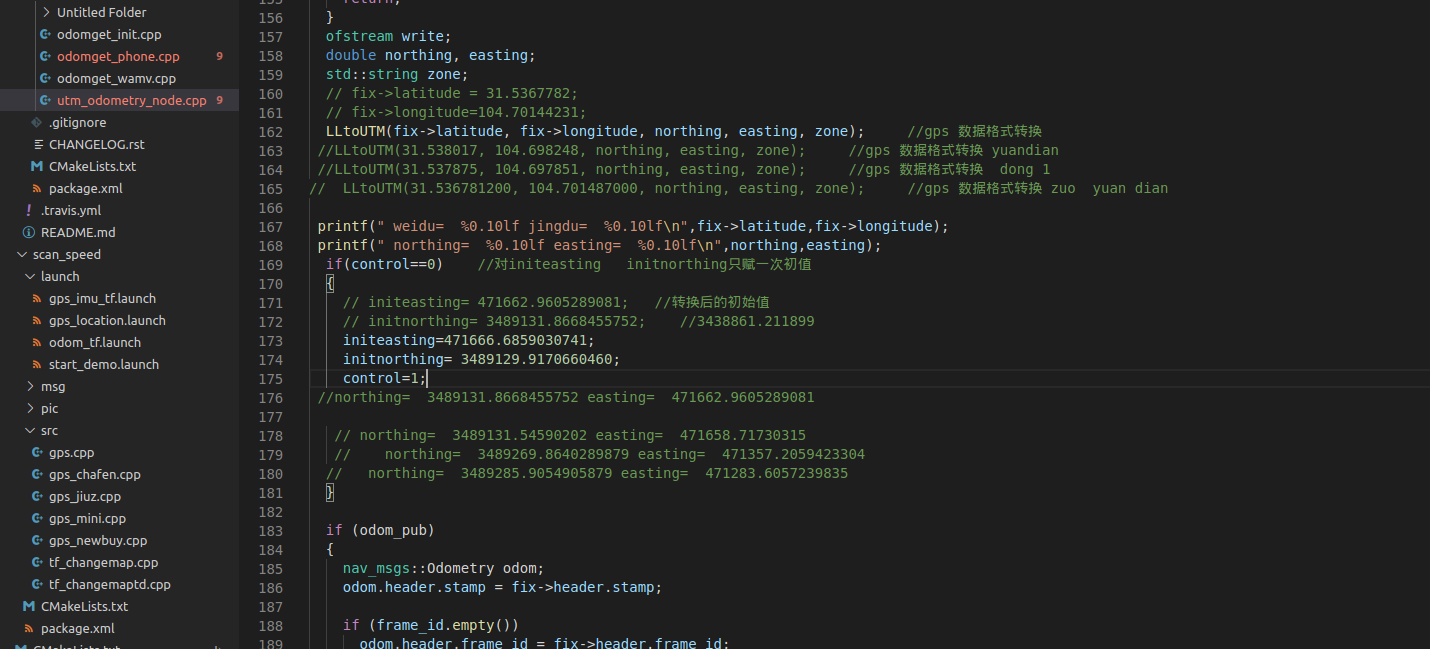The image size is (1430, 649).
Task: Open package.xml below tf_changemaptd.cpp
Action: (77, 628)
